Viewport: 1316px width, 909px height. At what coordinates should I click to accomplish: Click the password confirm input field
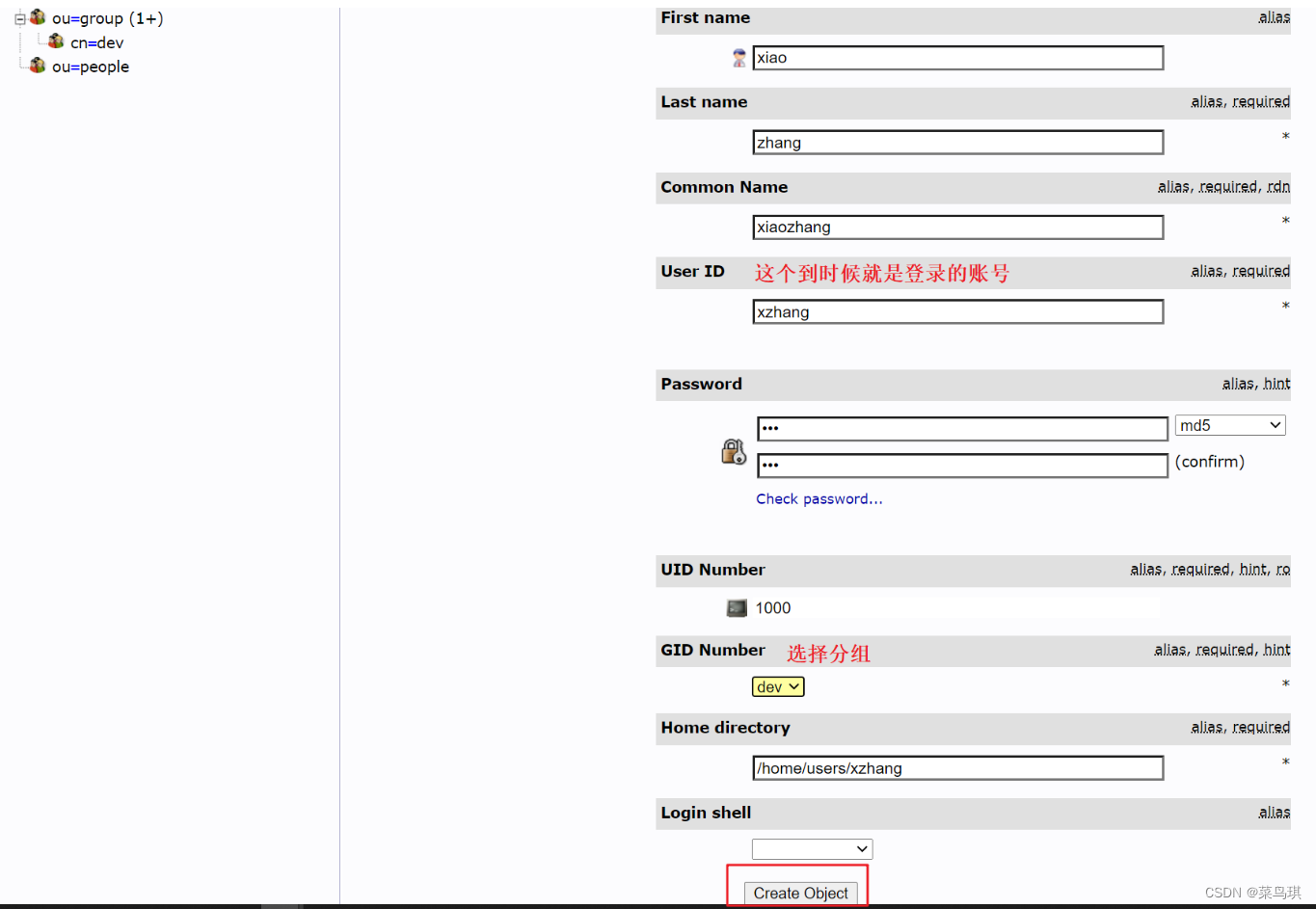[x=962, y=466]
